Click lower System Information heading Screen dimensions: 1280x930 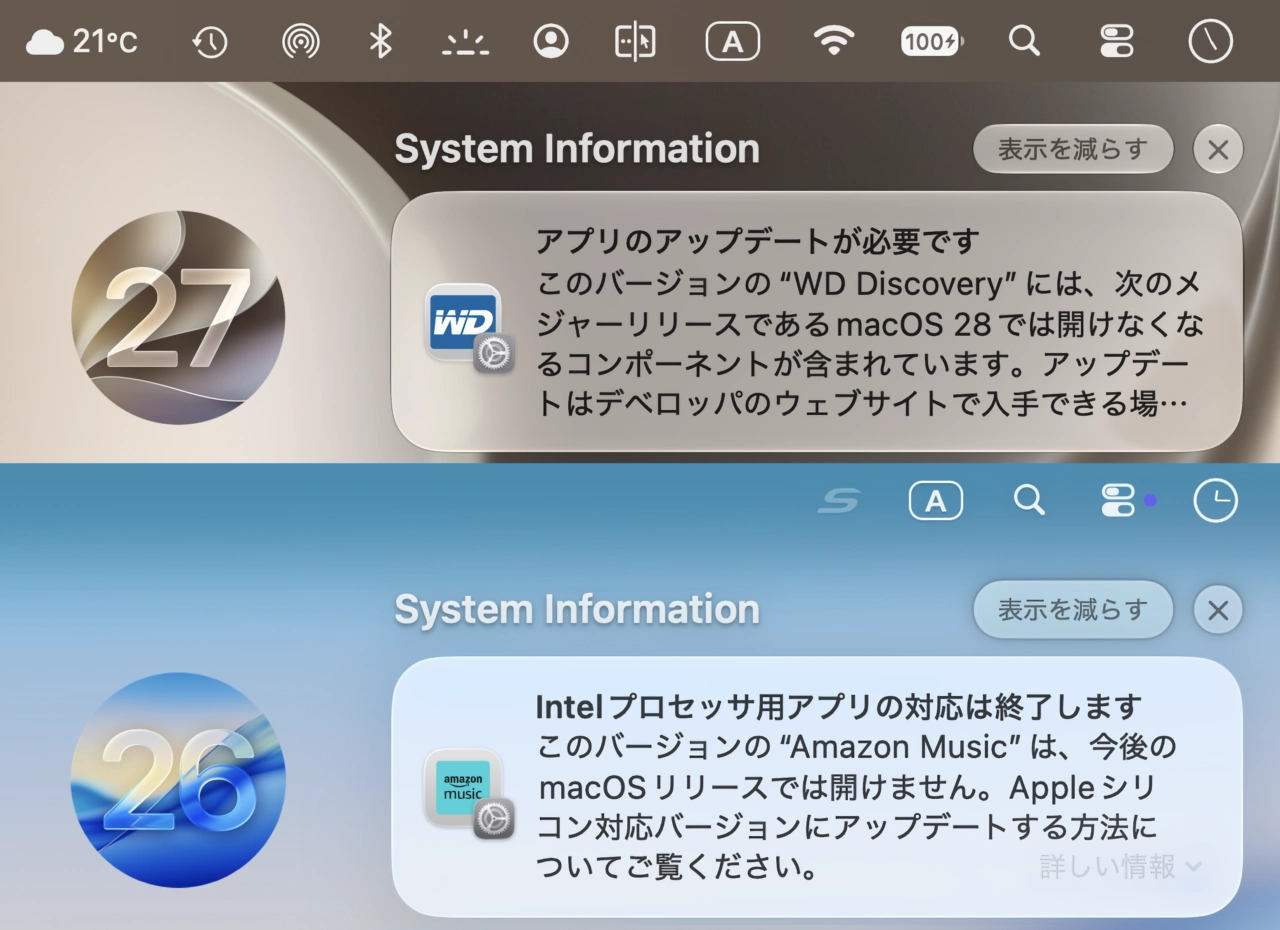pos(577,609)
